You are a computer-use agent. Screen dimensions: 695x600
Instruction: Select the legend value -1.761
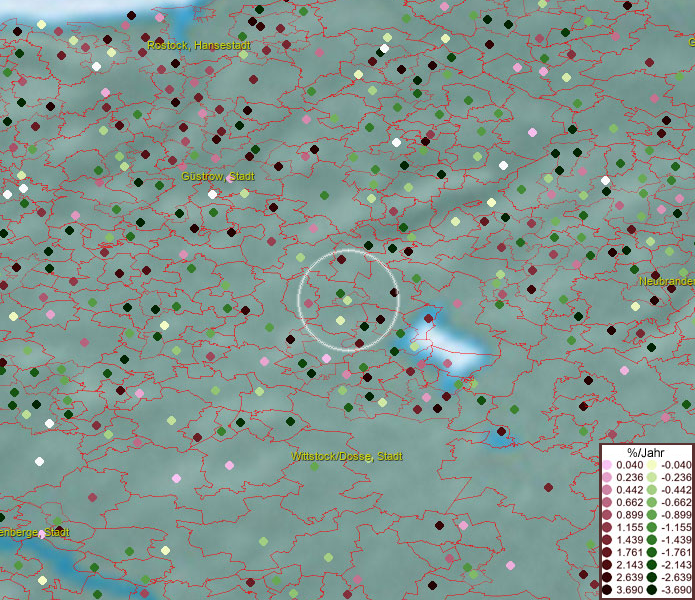click(676, 552)
